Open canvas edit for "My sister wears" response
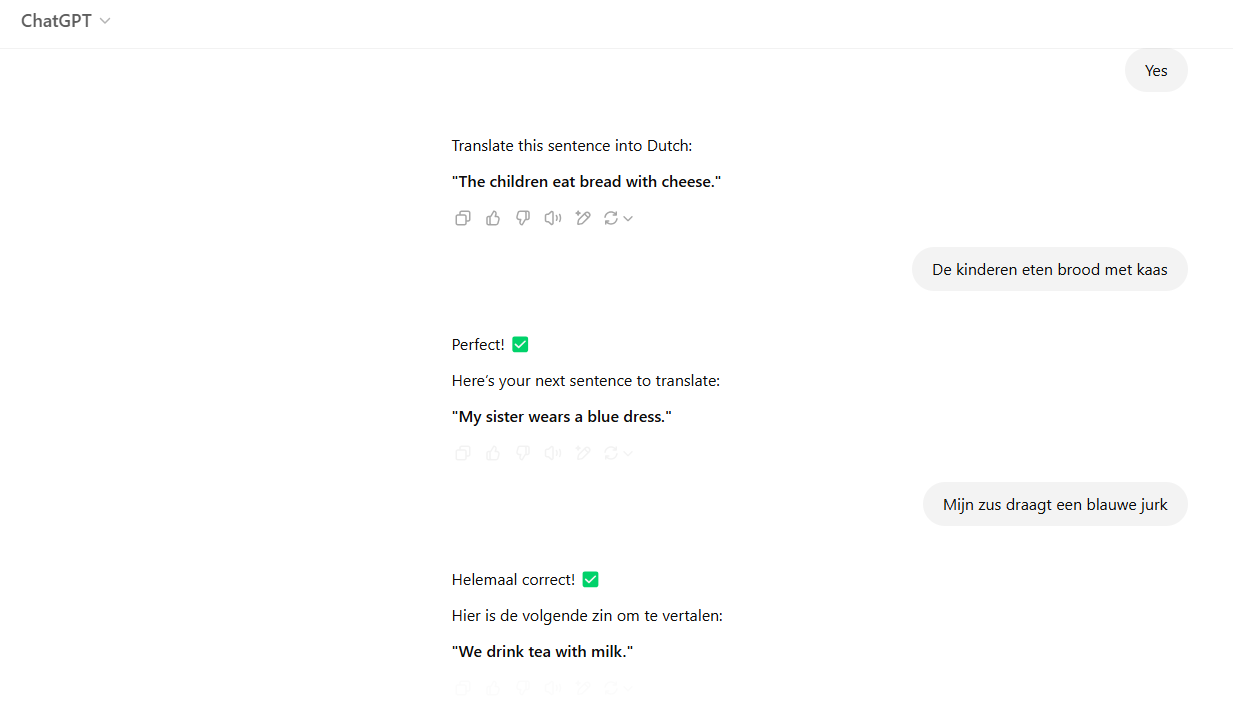This screenshot has width=1233, height=715. pos(583,453)
